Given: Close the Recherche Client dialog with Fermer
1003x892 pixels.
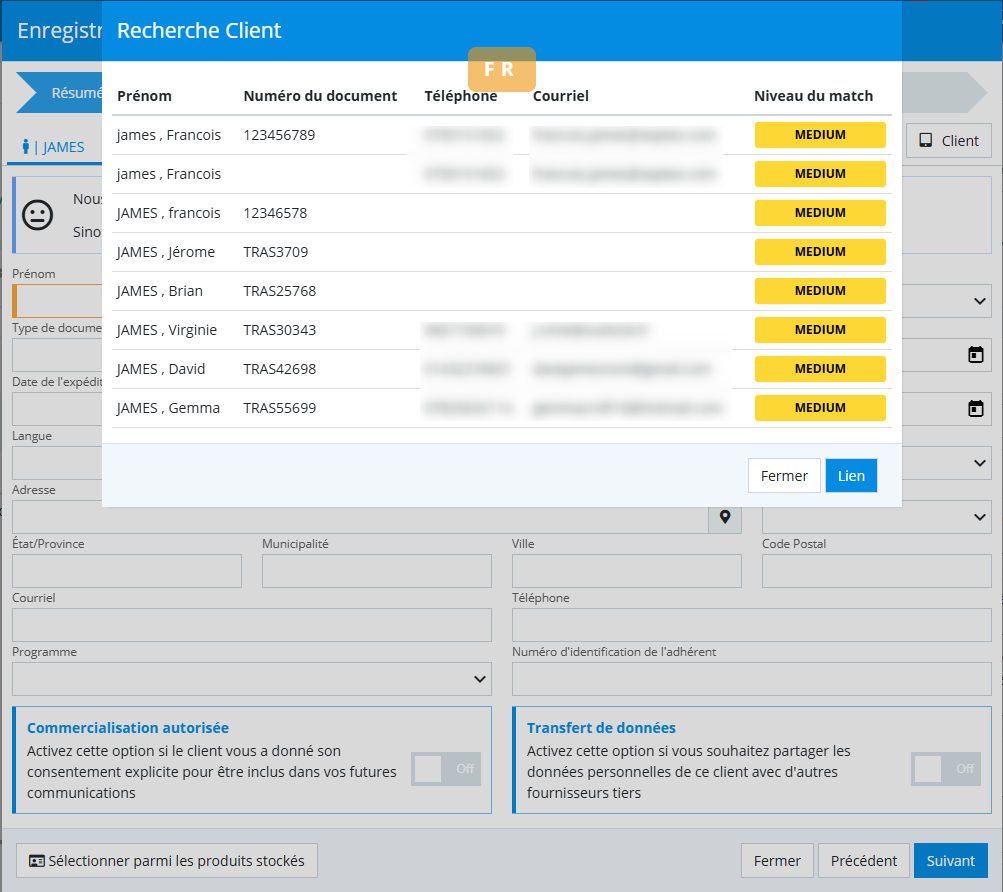Looking at the screenshot, I should click(783, 476).
